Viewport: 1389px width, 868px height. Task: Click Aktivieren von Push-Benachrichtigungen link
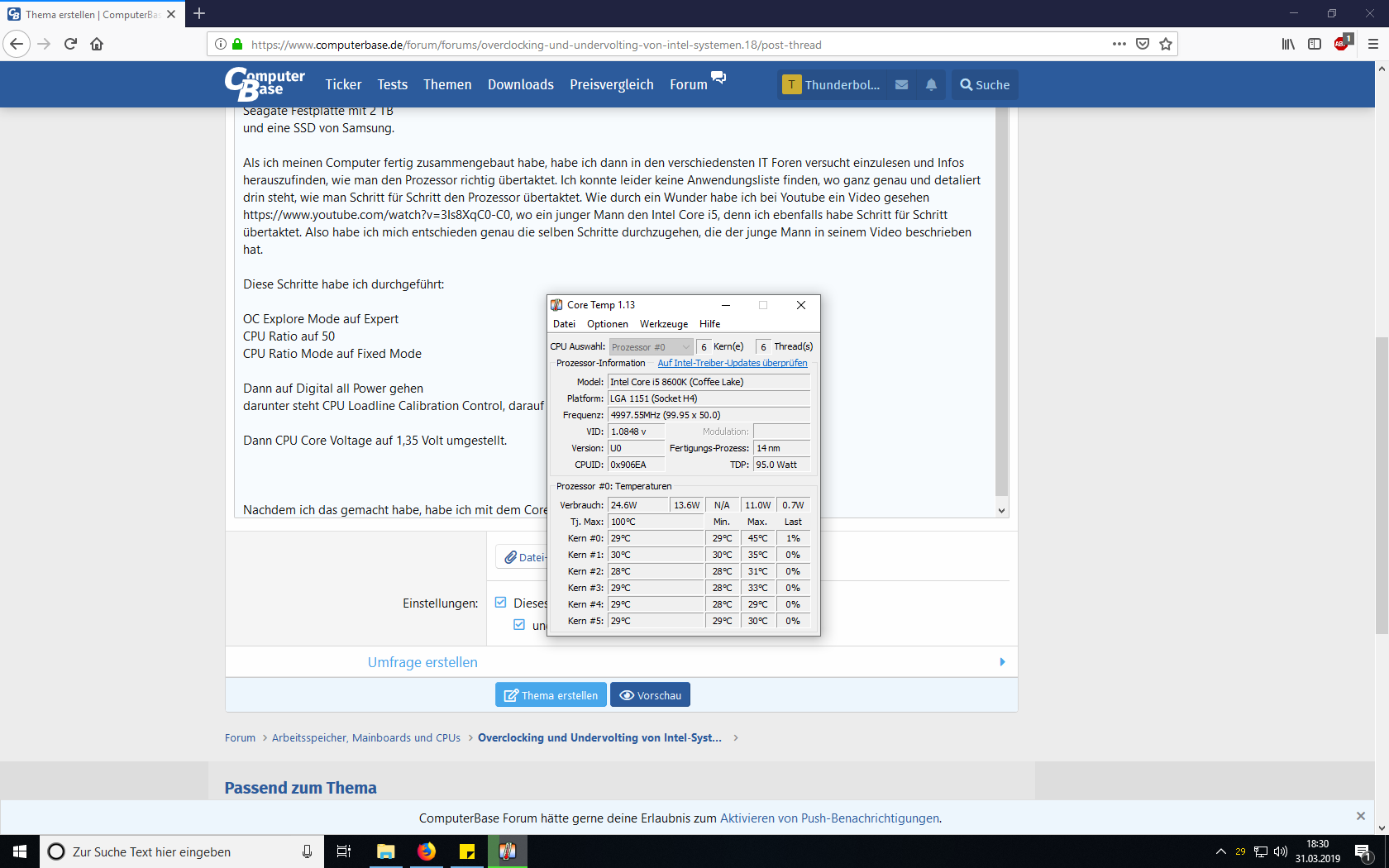[x=829, y=818]
